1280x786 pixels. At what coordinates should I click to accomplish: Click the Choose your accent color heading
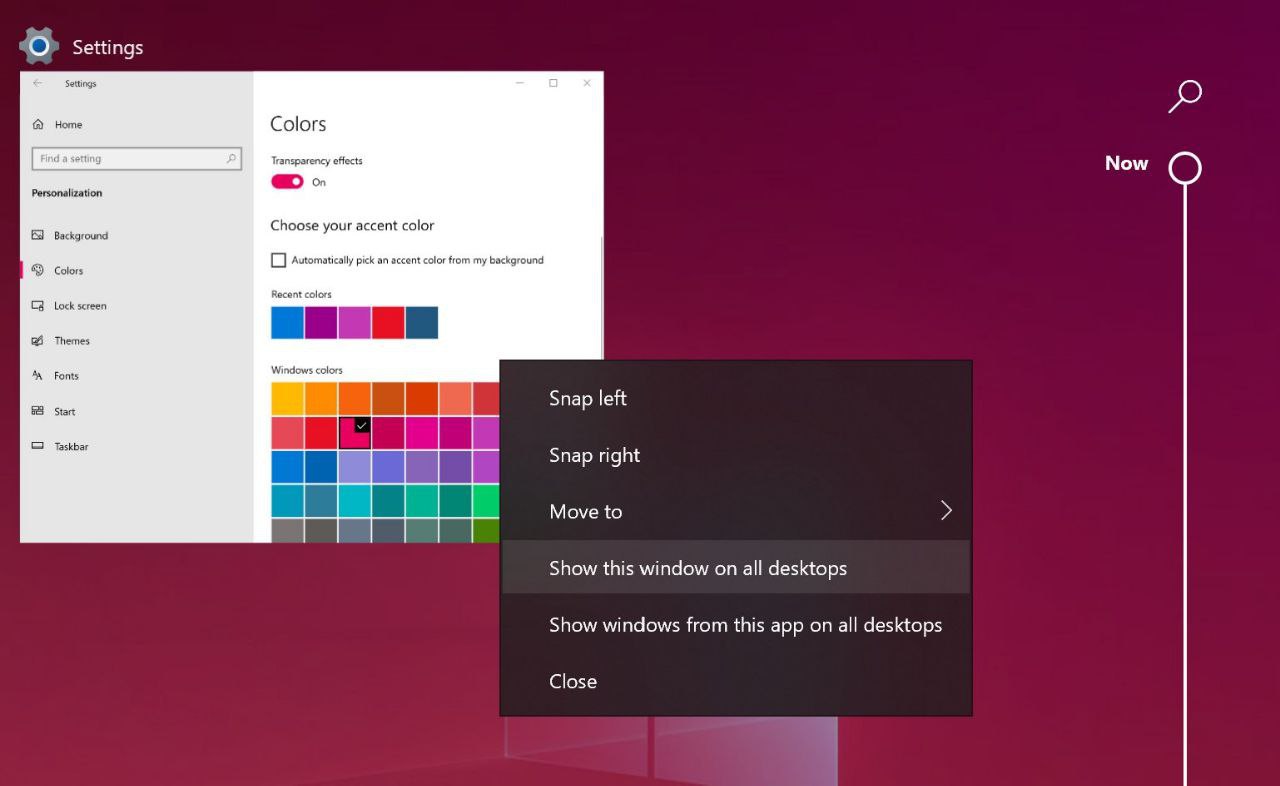(x=352, y=225)
